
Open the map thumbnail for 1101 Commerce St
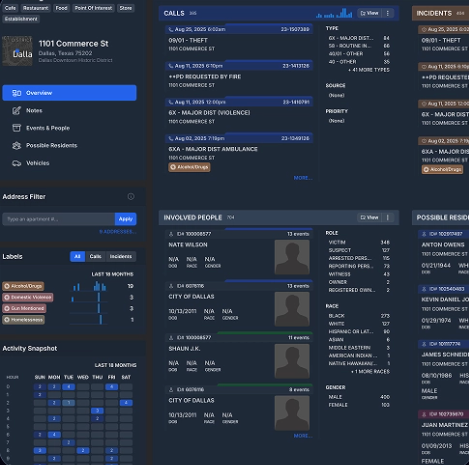[17, 51]
